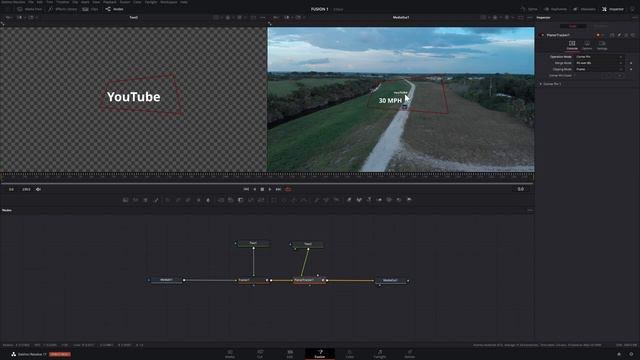Mute audio with the speaker icon
Screen dimensions: 640x360
(x=38, y=189)
